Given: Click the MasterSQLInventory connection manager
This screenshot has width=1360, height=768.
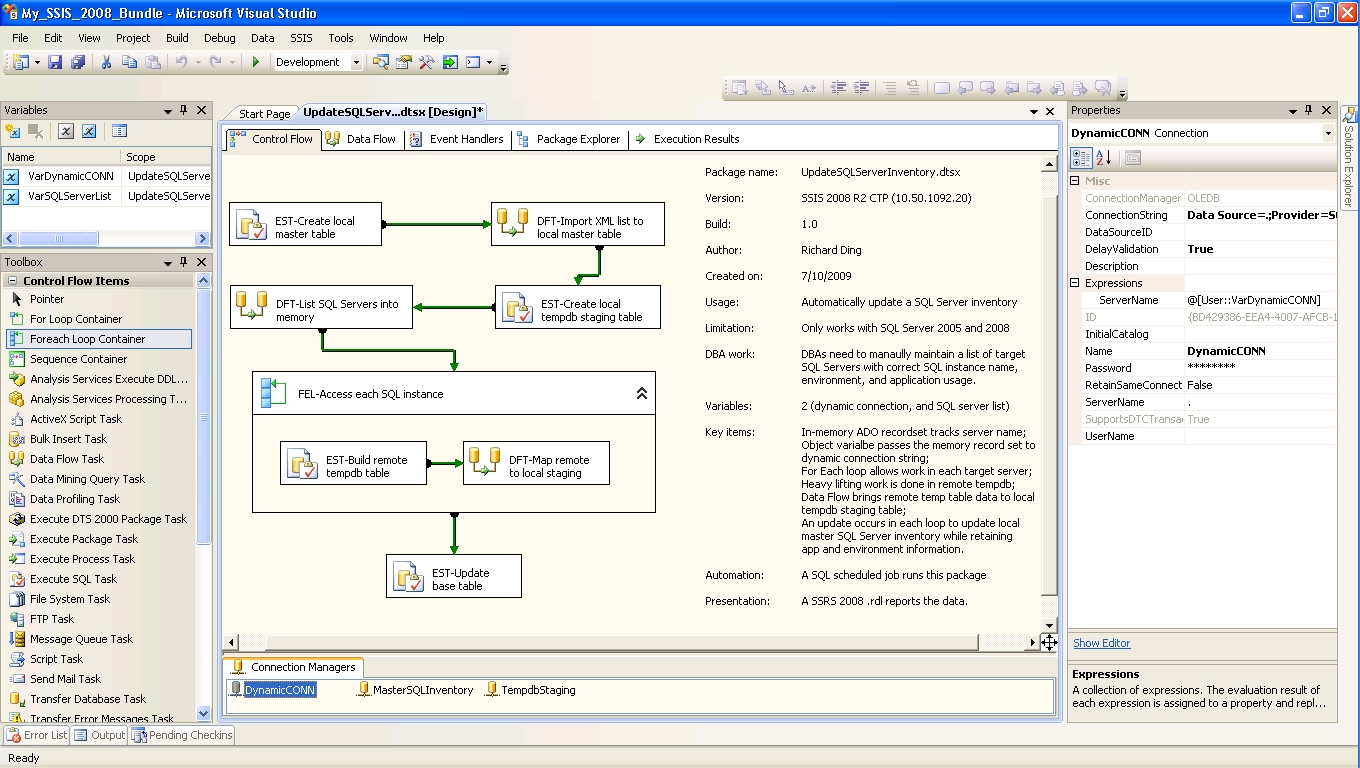Looking at the screenshot, I should pyautogui.click(x=415, y=690).
